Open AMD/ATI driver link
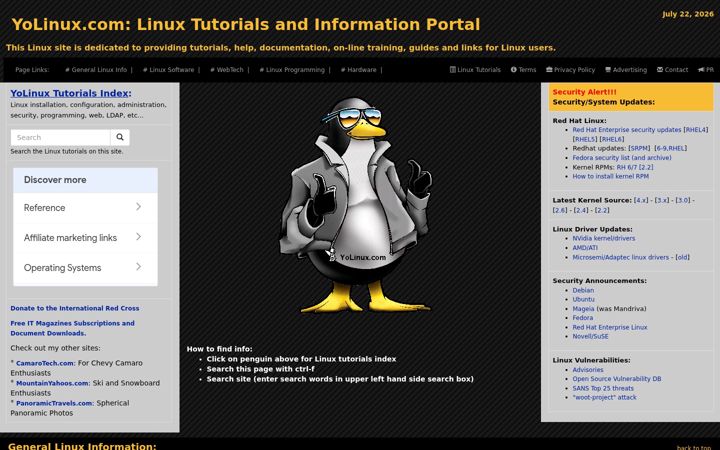This screenshot has width=720, height=450. point(585,248)
